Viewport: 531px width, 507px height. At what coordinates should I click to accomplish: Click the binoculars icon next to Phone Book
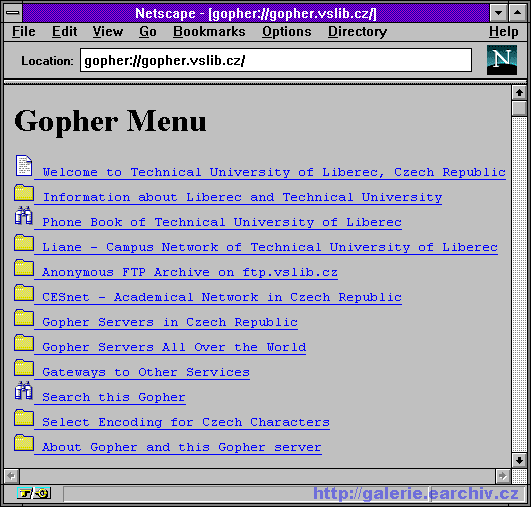(23, 215)
